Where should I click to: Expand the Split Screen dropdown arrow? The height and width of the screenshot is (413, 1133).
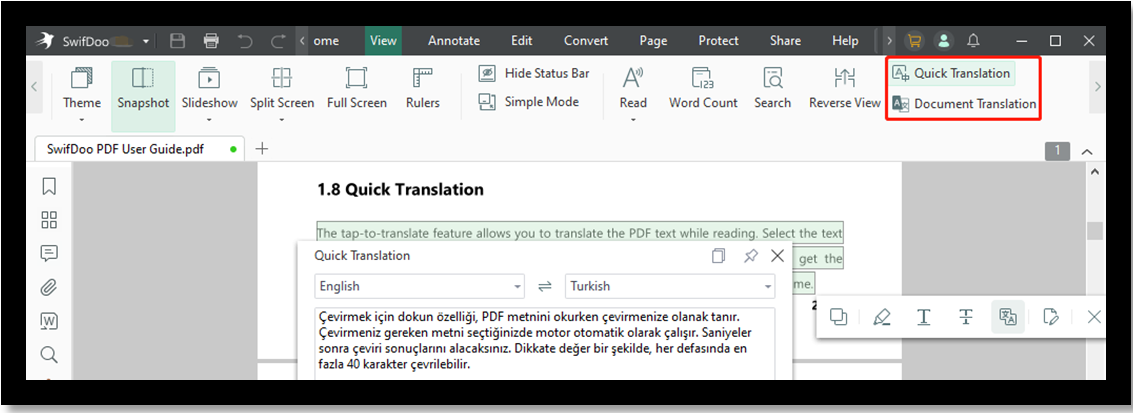click(282, 119)
